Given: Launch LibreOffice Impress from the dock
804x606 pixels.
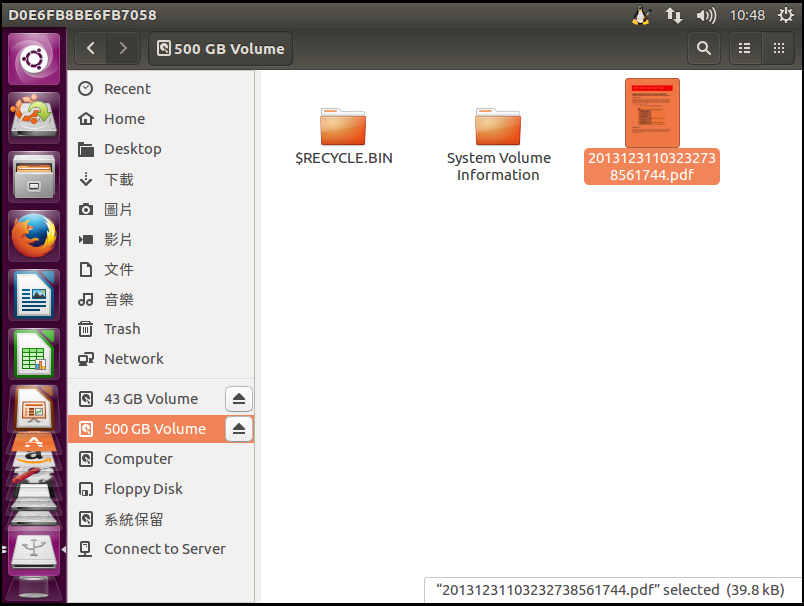Looking at the screenshot, I should point(34,409).
